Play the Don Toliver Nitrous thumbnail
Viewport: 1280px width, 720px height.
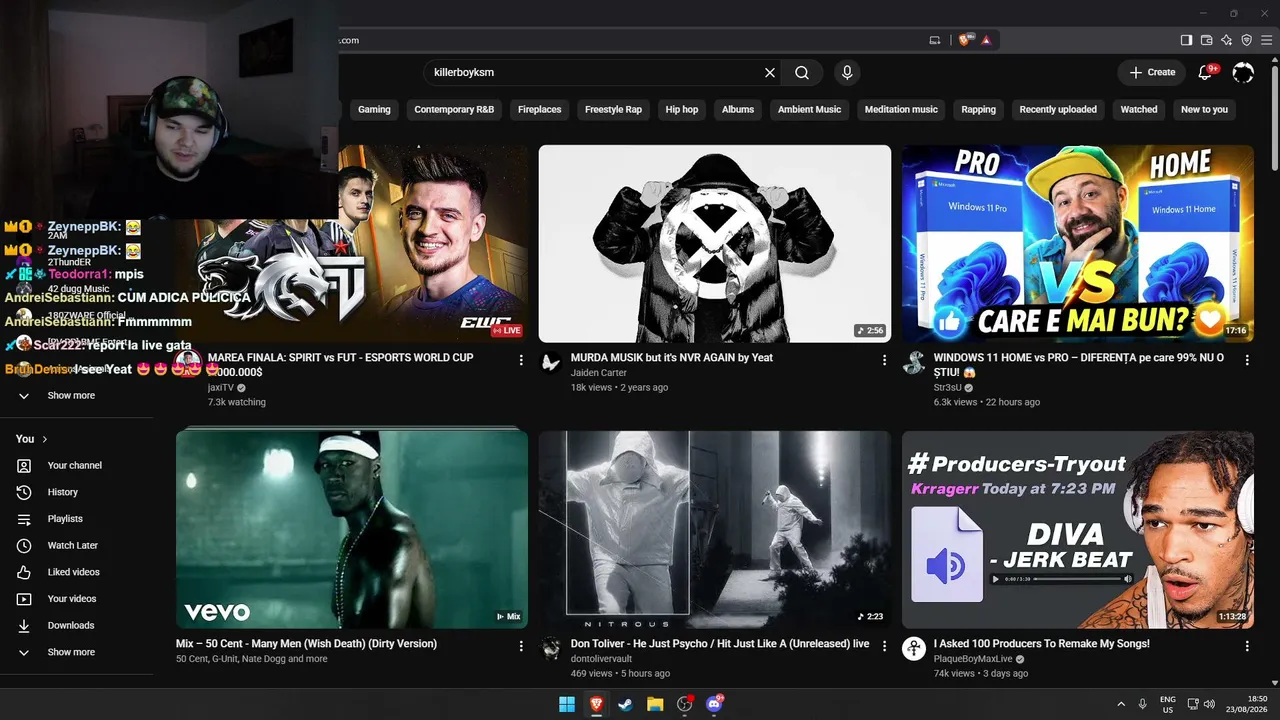(715, 530)
